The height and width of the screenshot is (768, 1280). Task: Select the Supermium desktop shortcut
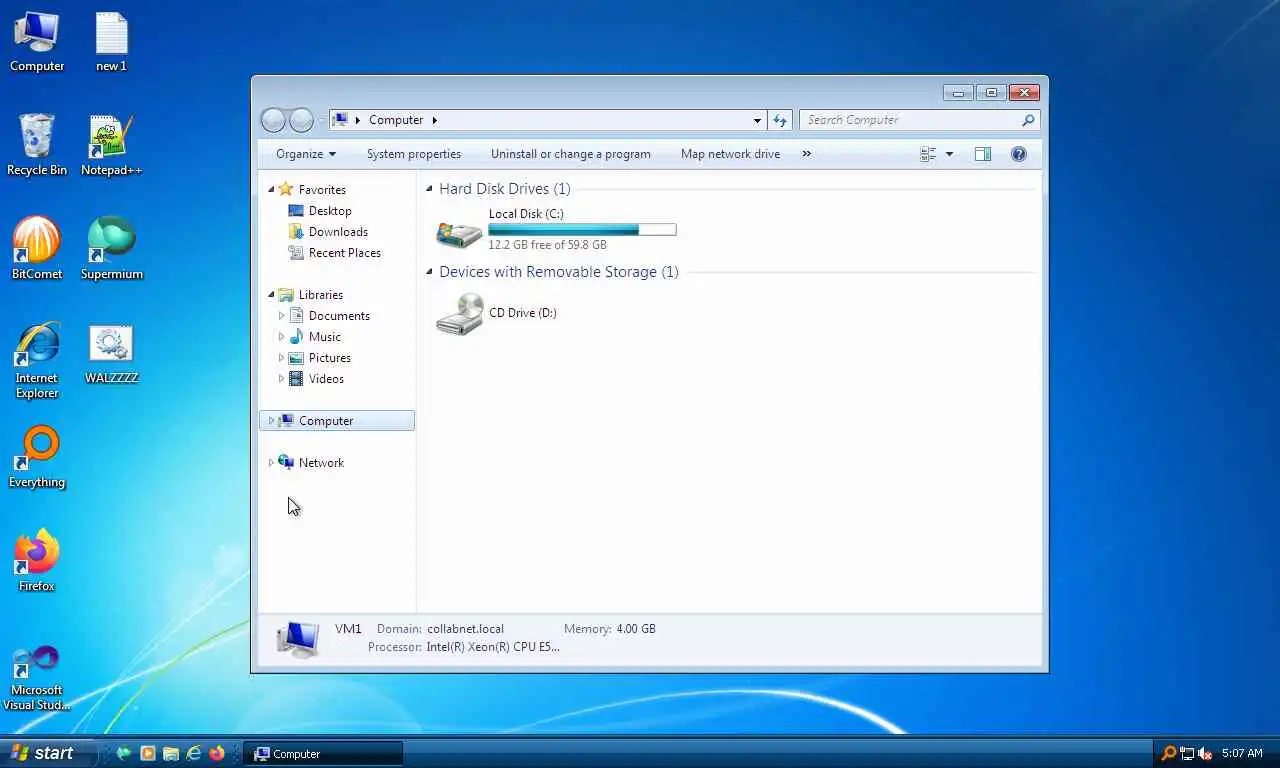click(111, 249)
